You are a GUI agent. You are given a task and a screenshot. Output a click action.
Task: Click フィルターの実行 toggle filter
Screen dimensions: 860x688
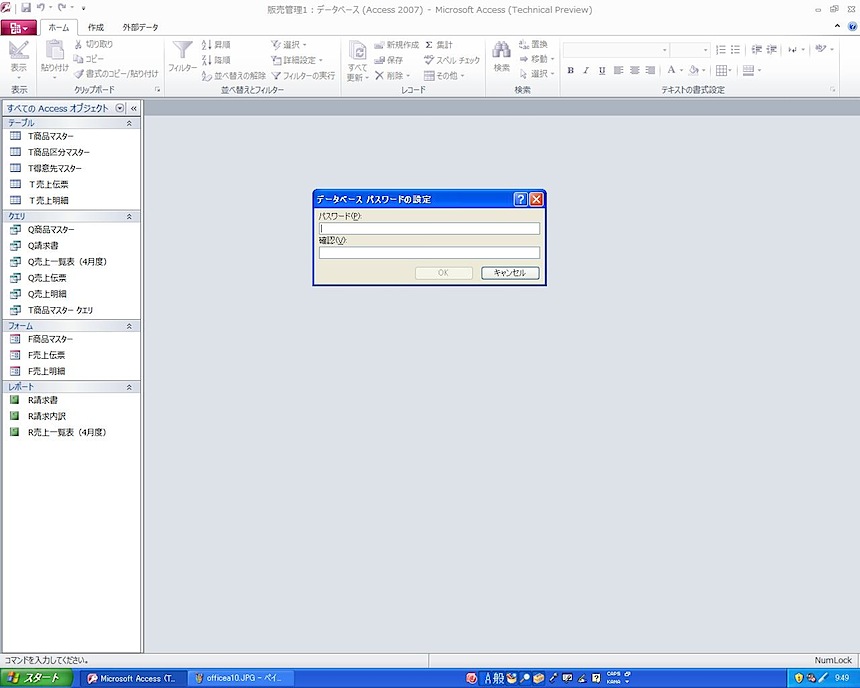[303, 75]
